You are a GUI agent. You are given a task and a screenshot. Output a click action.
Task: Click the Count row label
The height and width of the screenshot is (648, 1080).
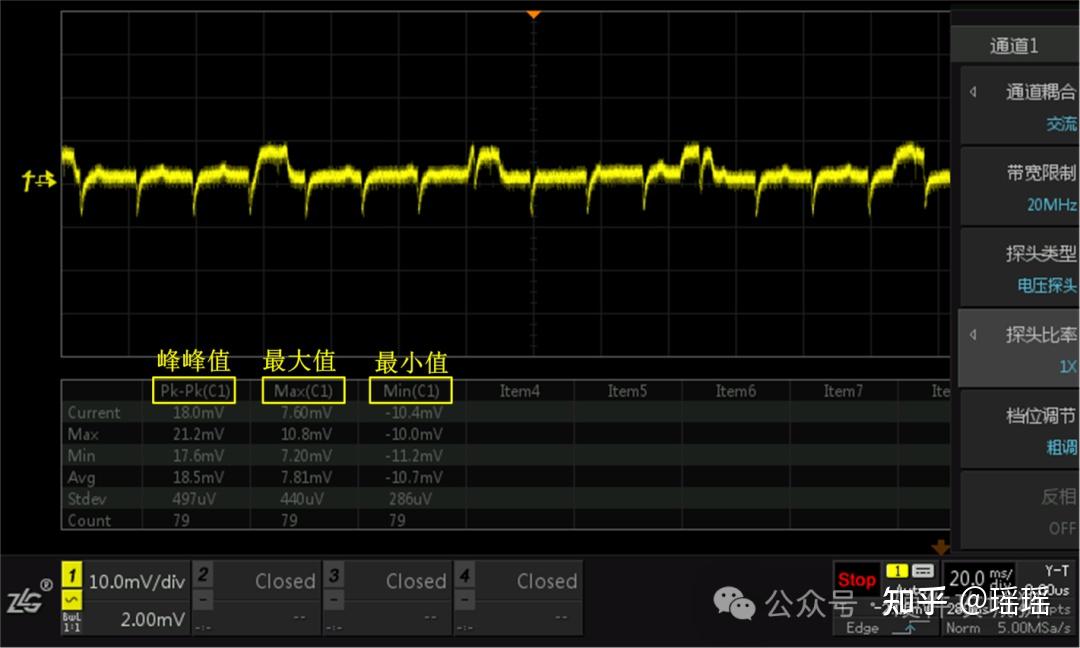(x=89, y=521)
